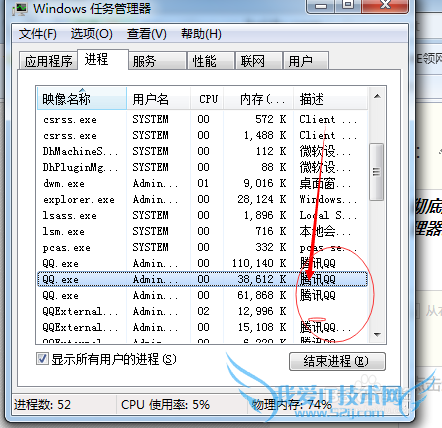
Task: Click the process list scrollbar thumb
Action: [377, 172]
